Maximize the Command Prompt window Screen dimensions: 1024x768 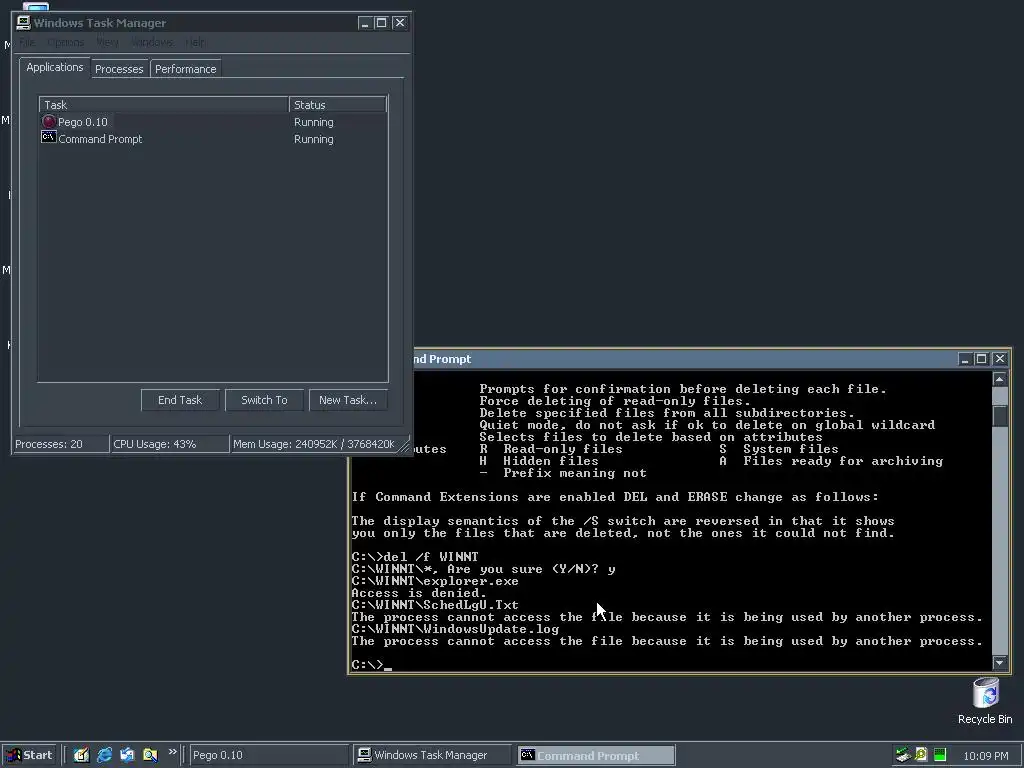point(981,359)
